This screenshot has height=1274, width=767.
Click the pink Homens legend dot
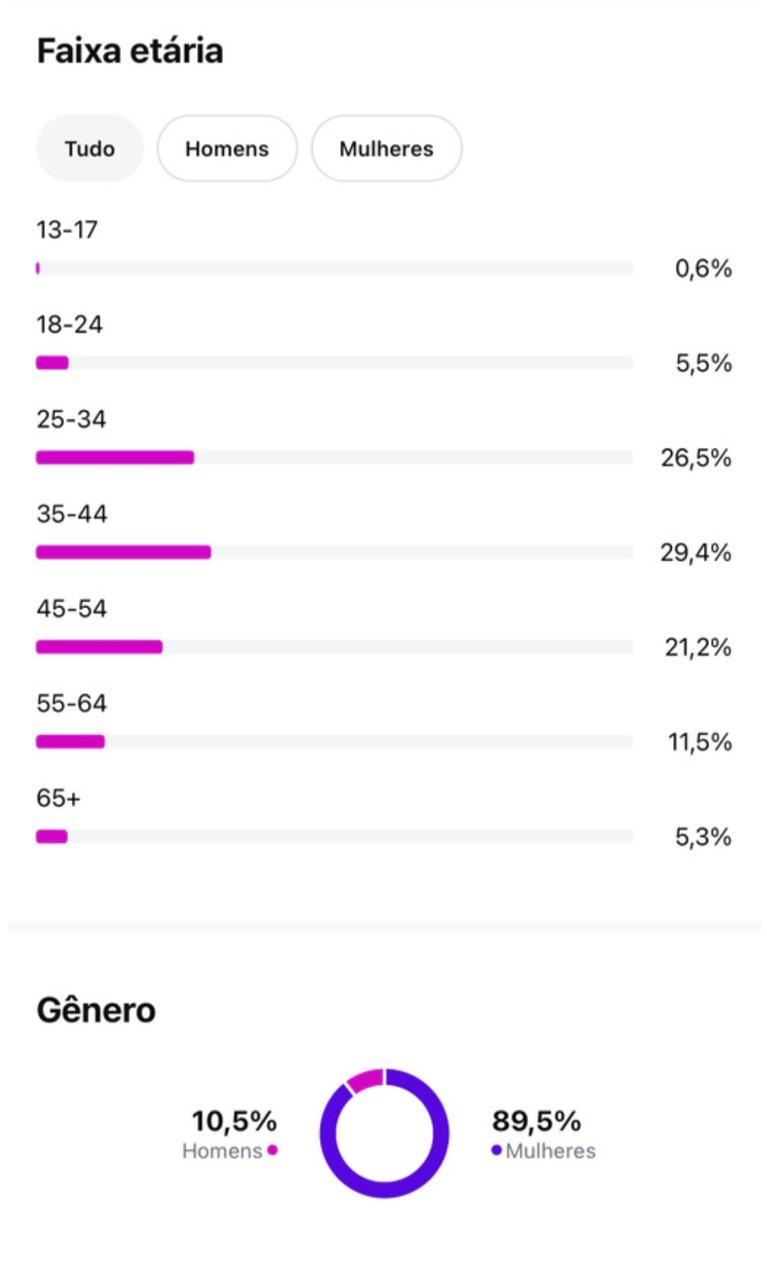[x=272, y=1151]
